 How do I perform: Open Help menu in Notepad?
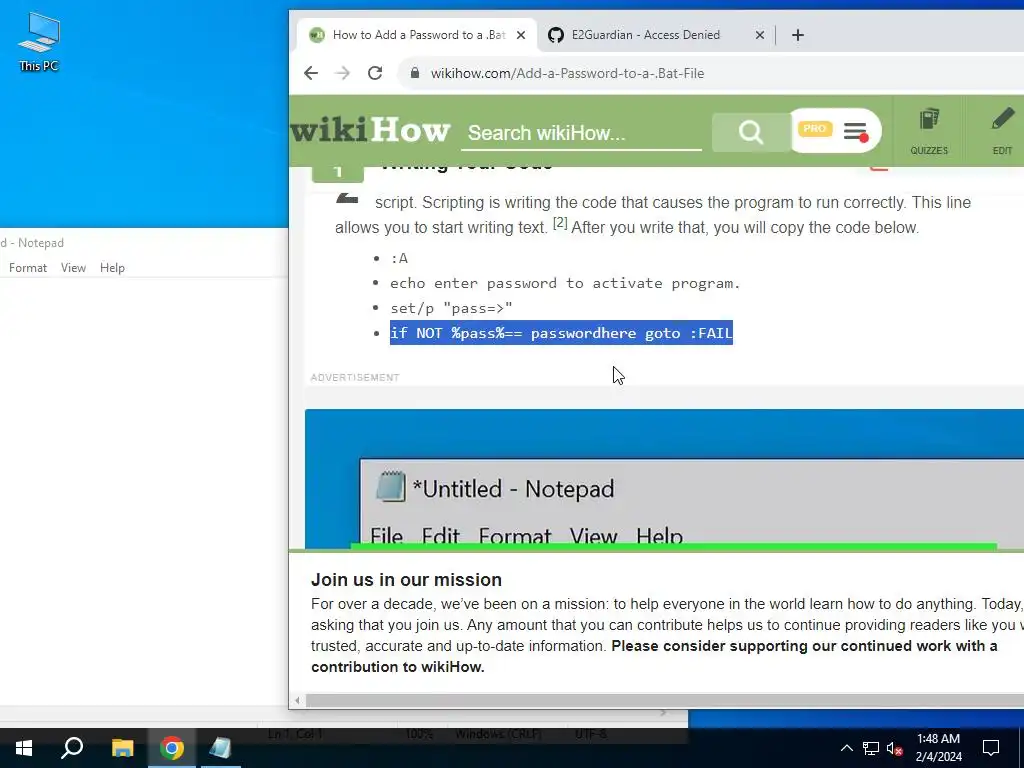(112, 268)
